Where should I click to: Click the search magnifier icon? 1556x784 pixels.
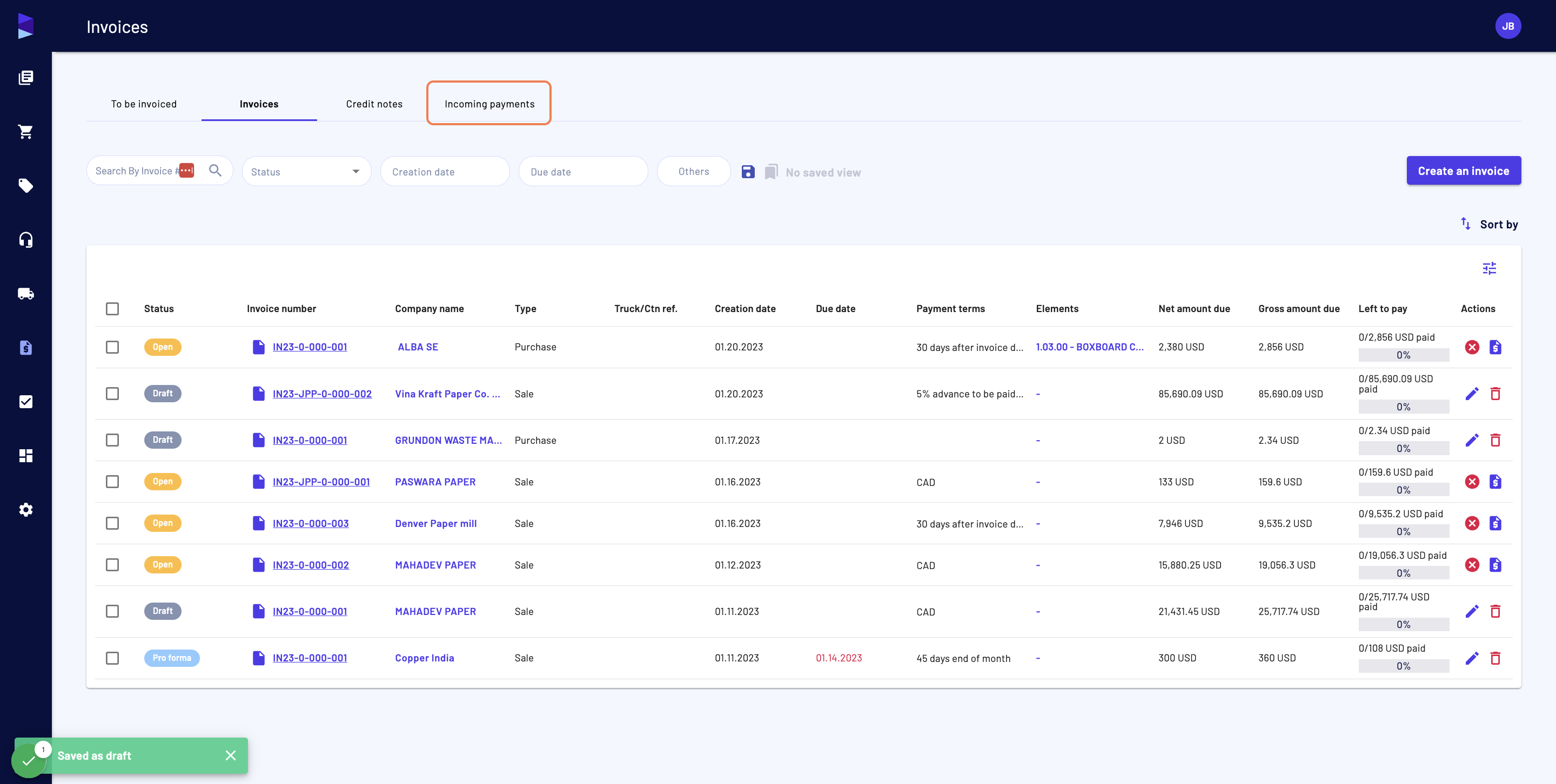coord(215,171)
